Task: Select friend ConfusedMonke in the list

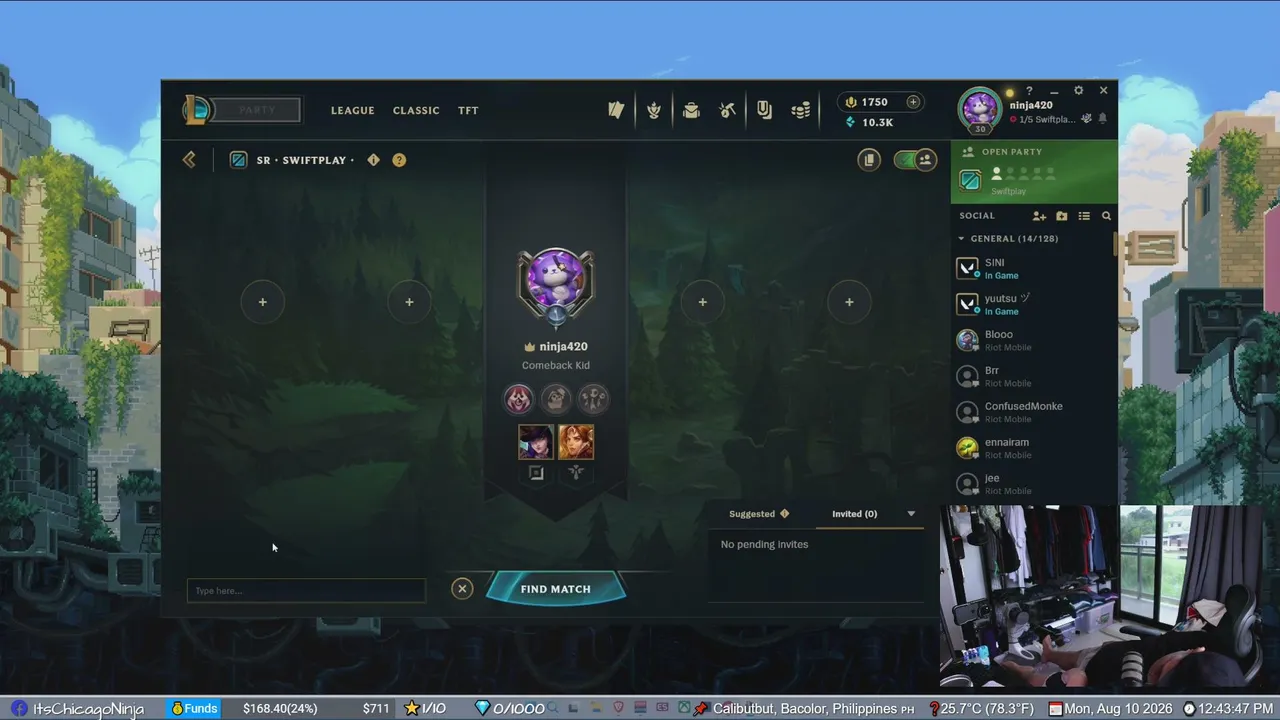Action: (1034, 412)
